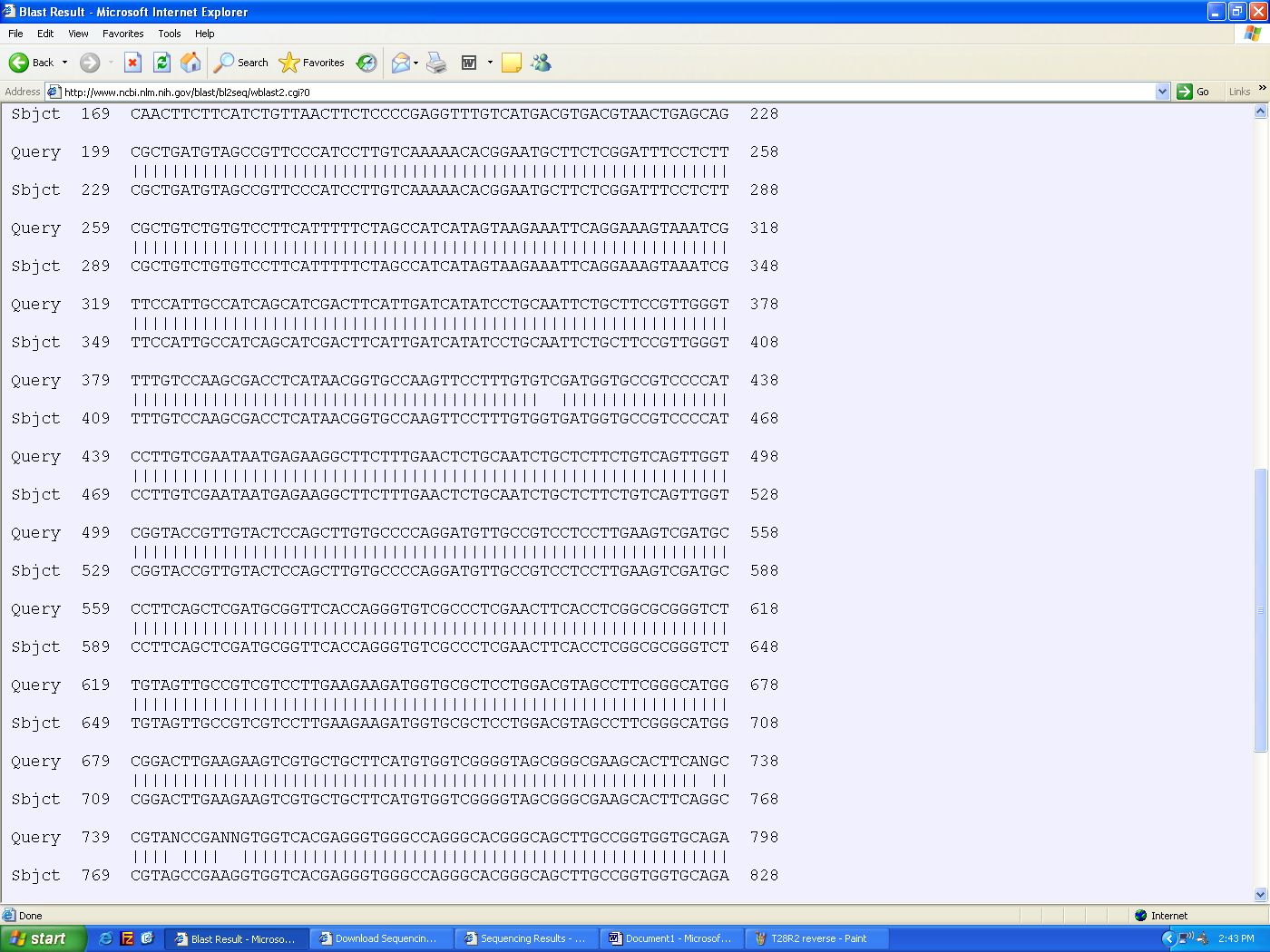Screen dimensions: 1270x952
Task: Click the Windows Start button
Action: [43, 938]
